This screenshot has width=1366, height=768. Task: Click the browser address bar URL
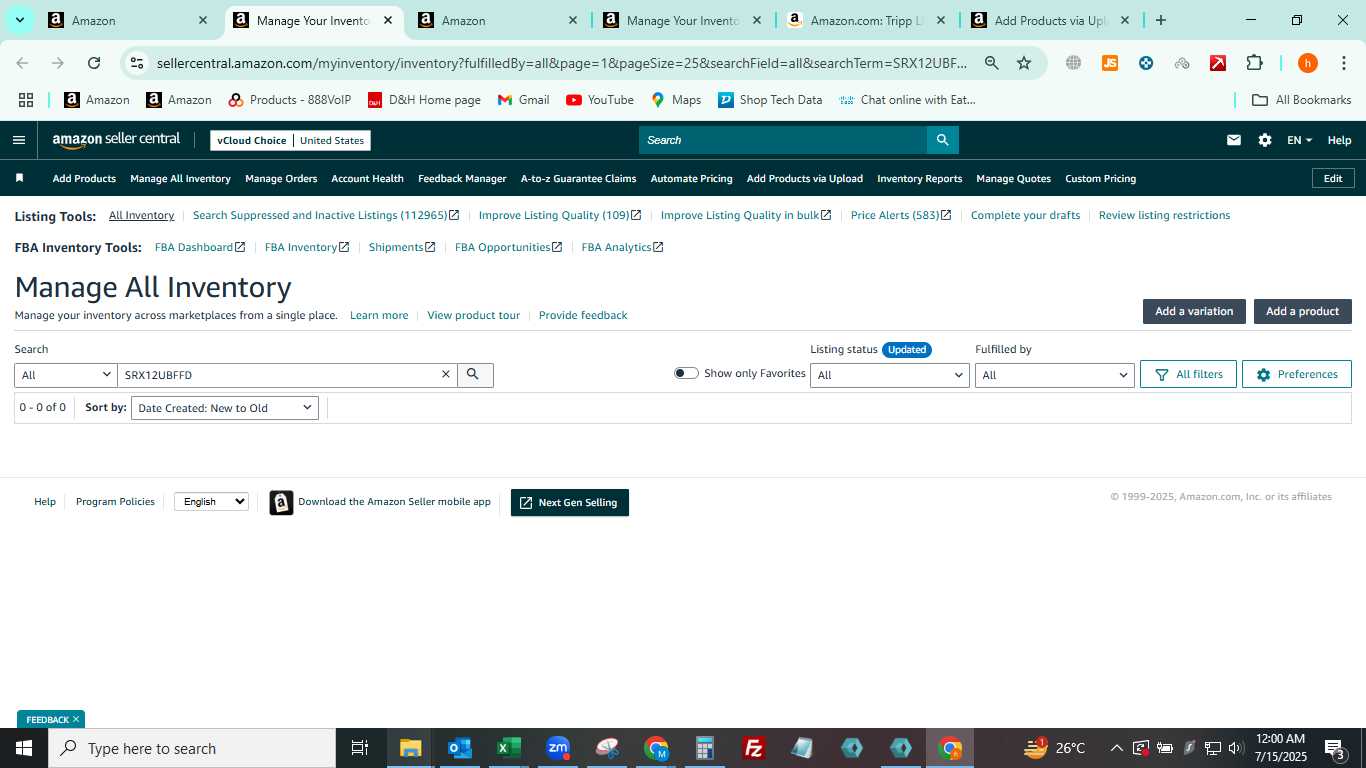[x=562, y=63]
